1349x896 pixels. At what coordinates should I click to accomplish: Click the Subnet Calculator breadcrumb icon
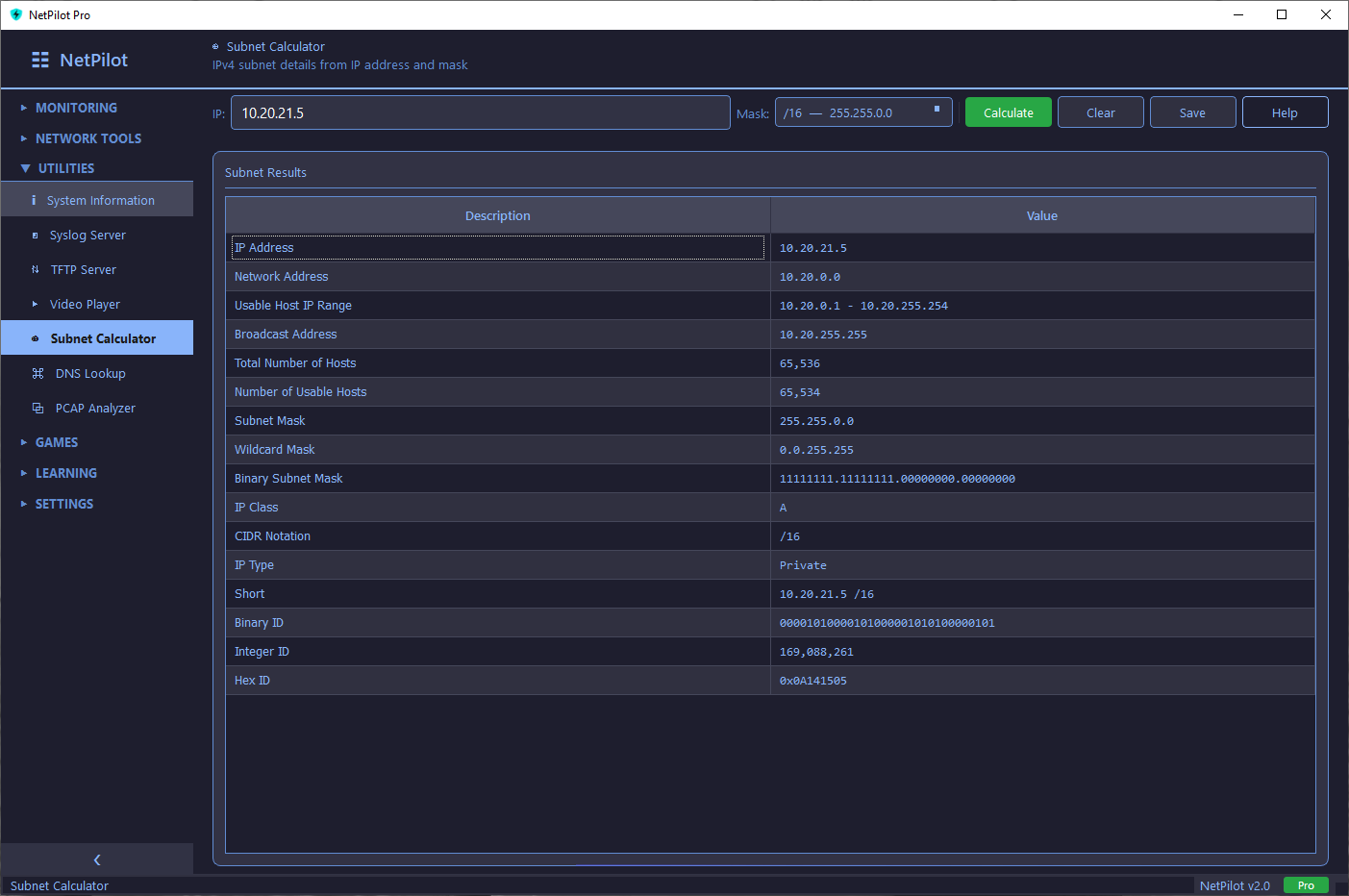215,46
